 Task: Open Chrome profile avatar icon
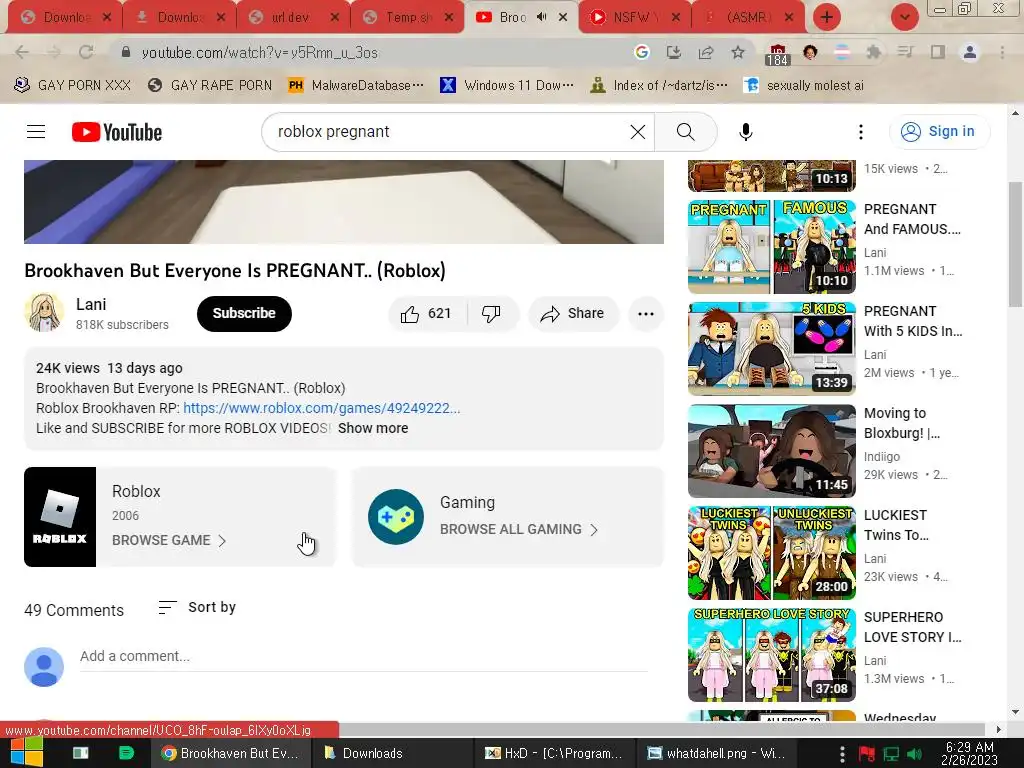(x=970, y=52)
